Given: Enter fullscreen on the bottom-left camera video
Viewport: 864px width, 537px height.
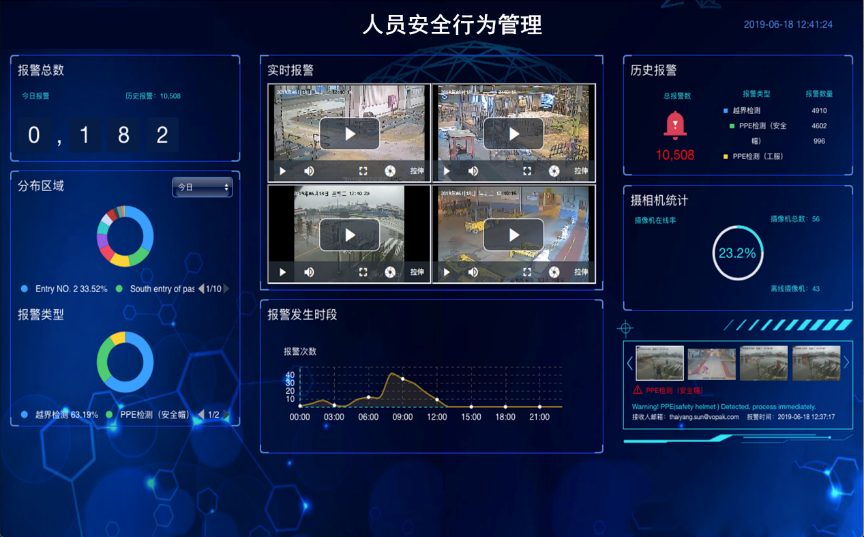Looking at the screenshot, I should click(x=362, y=271).
